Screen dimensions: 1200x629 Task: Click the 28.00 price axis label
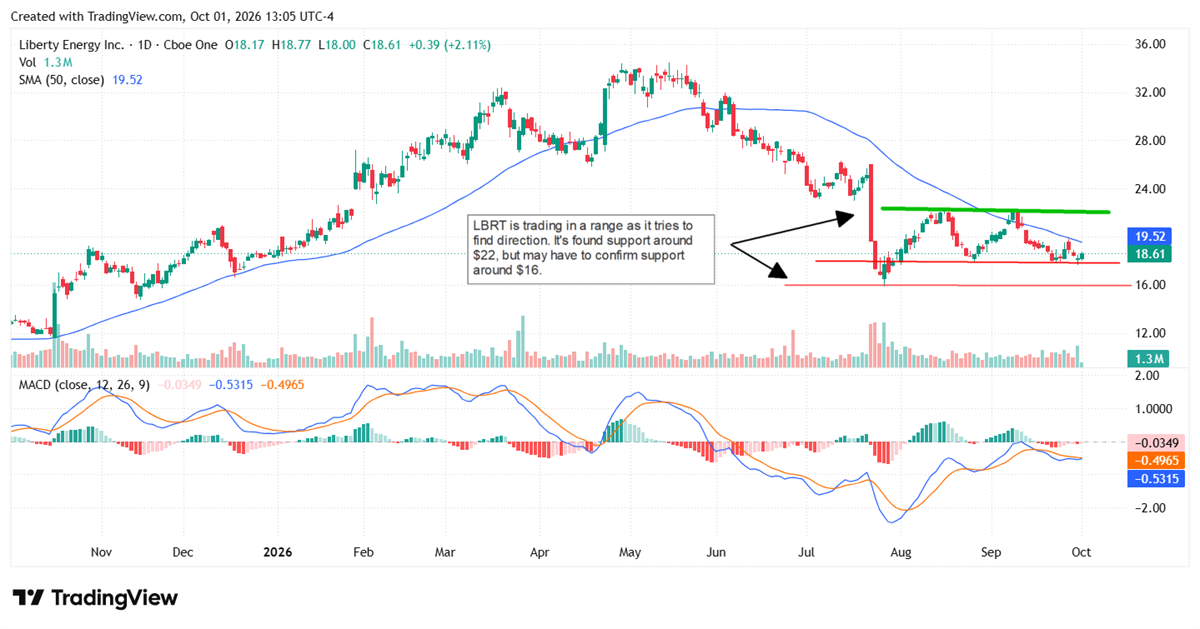click(1150, 141)
